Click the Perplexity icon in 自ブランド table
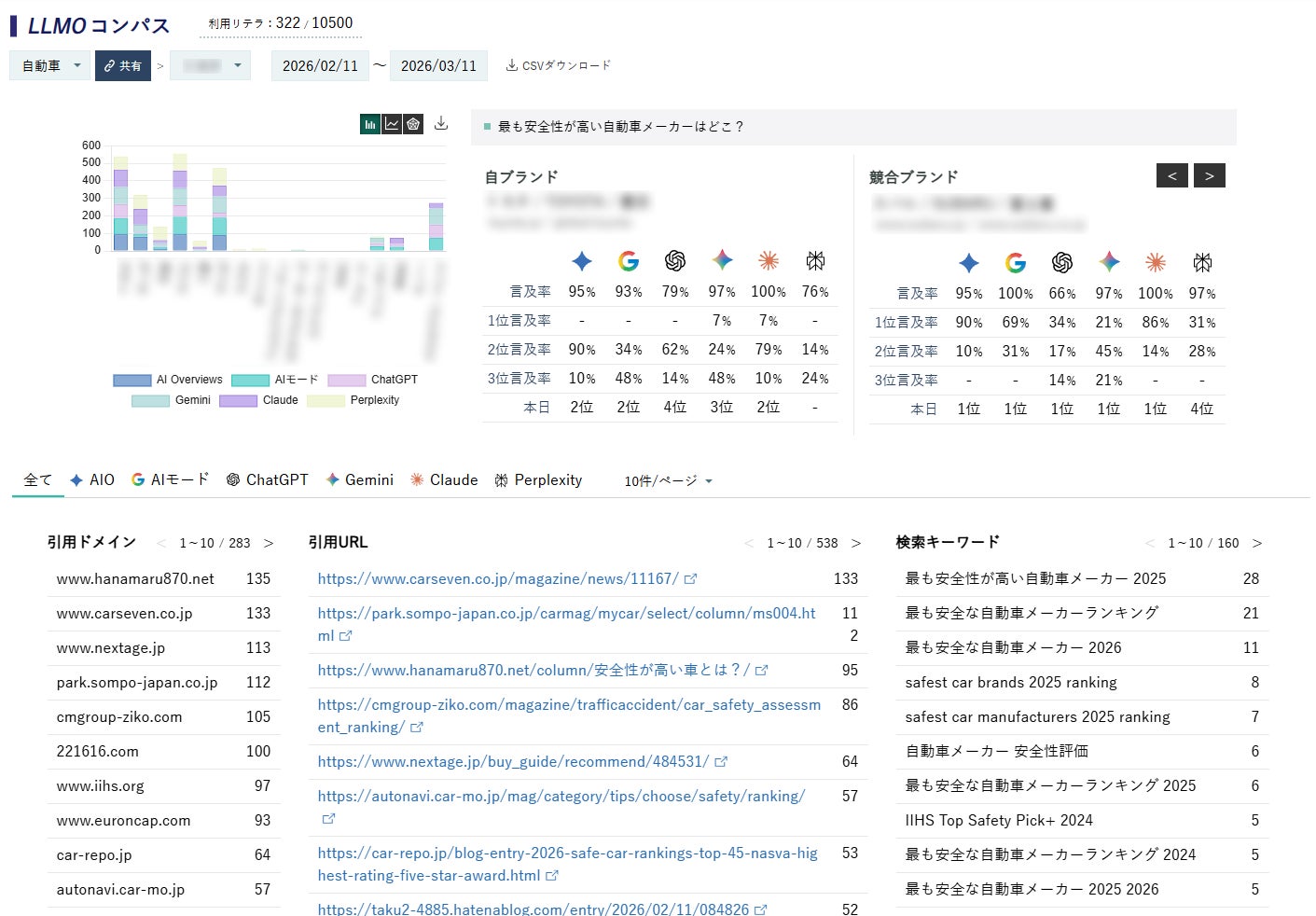This screenshot has height=916, width=1316. (x=815, y=260)
